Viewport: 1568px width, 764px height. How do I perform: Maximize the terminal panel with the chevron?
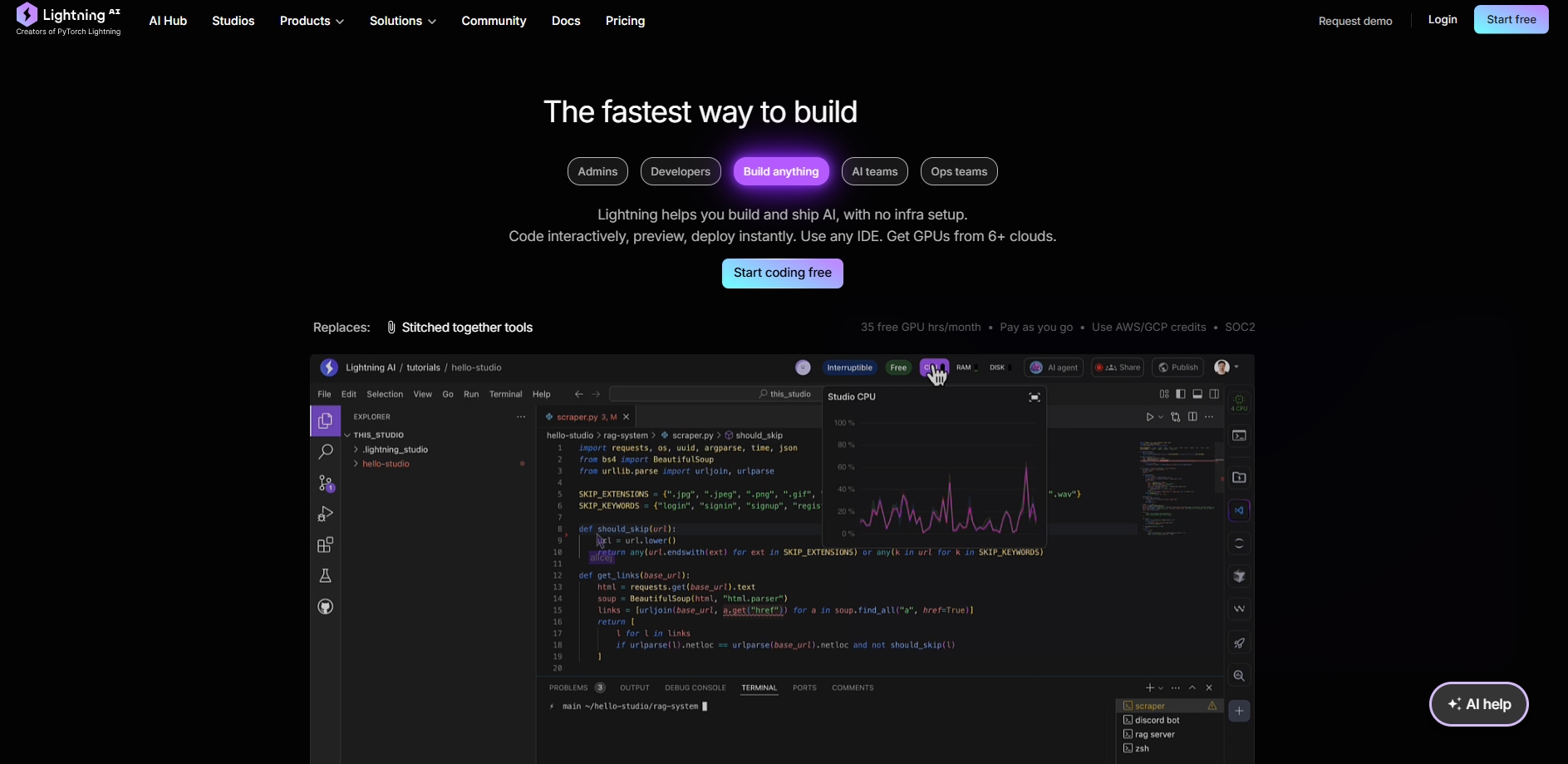point(1192,688)
